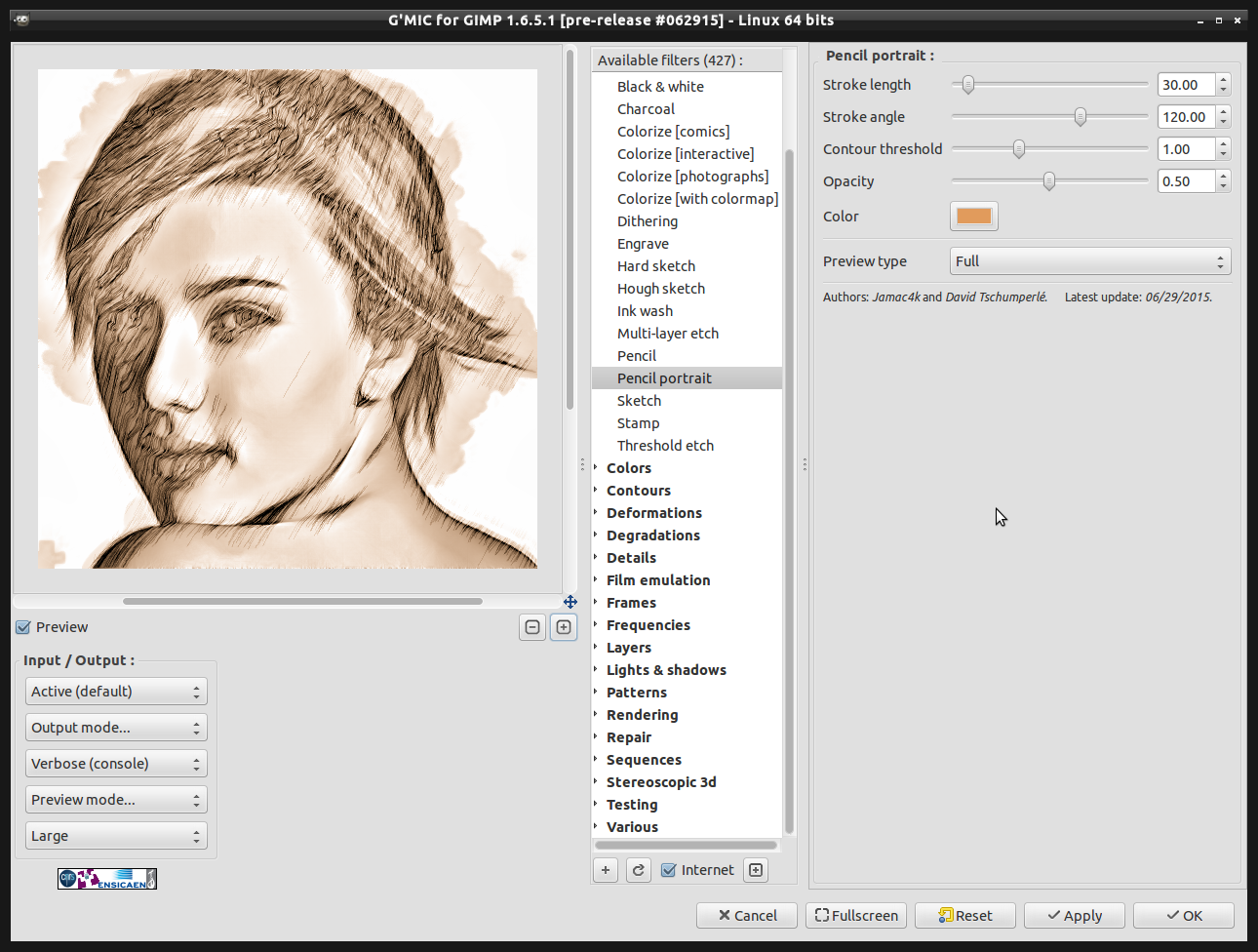1258x952 pixels.
Task: Click the Fullscreen button
Action: pos(856,916)
